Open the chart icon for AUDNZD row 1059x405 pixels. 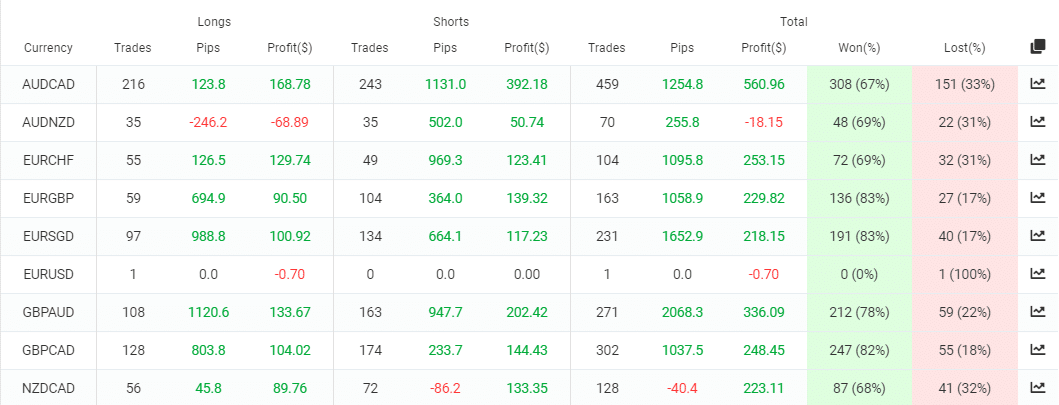click(x=1037, y=122)
